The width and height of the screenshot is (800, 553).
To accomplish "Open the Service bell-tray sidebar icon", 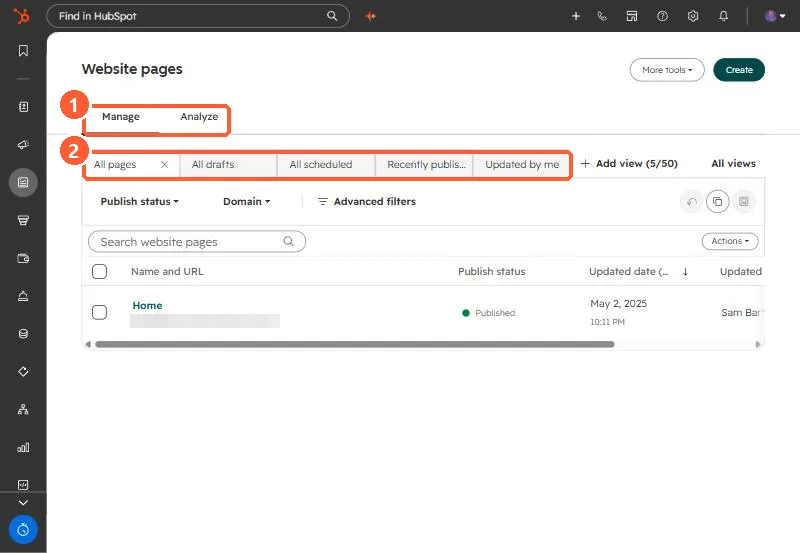I will 23,296.
